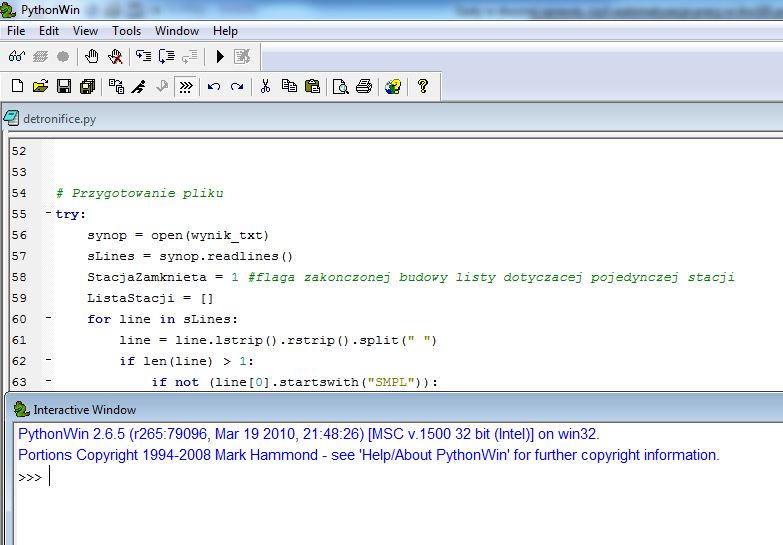Click the Step Into debugger icon
Viewport: 783px width, 545px height.
(x=144, y=56)
